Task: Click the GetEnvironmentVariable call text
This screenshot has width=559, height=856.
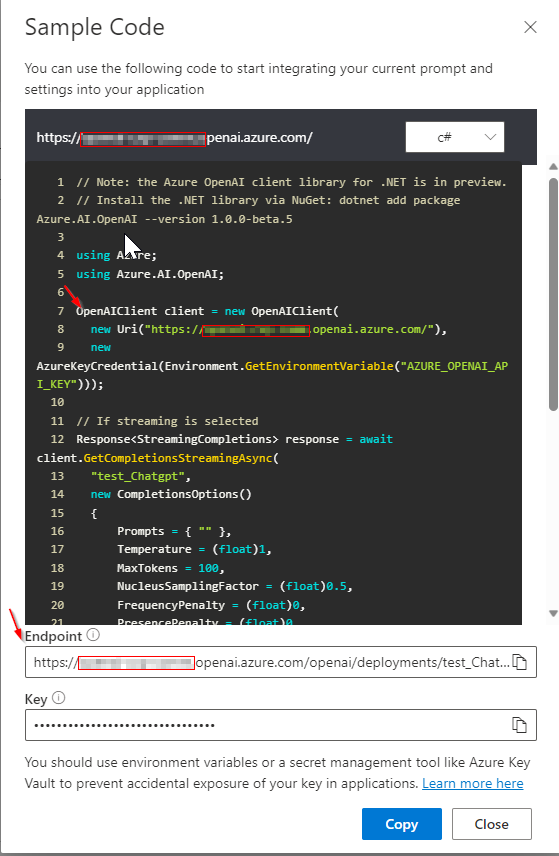Action: pos(319,366)
